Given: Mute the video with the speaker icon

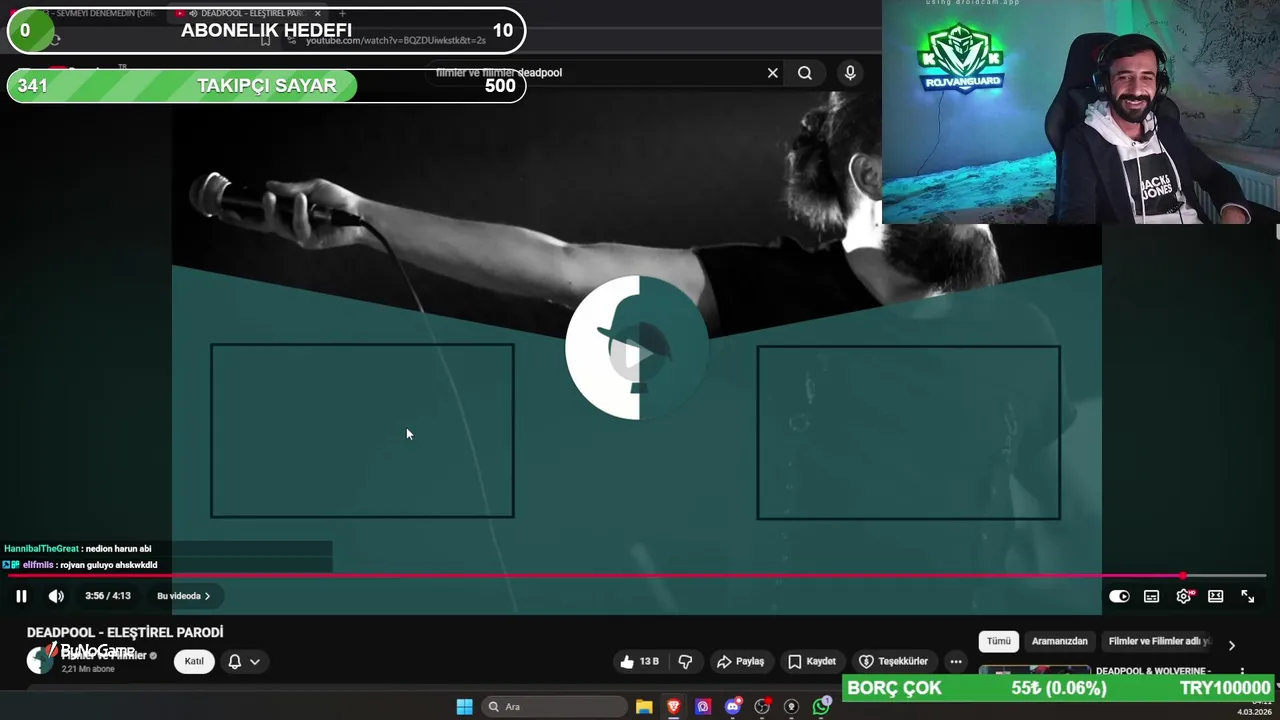Looking at the screenshot, I should coord(56,596).
